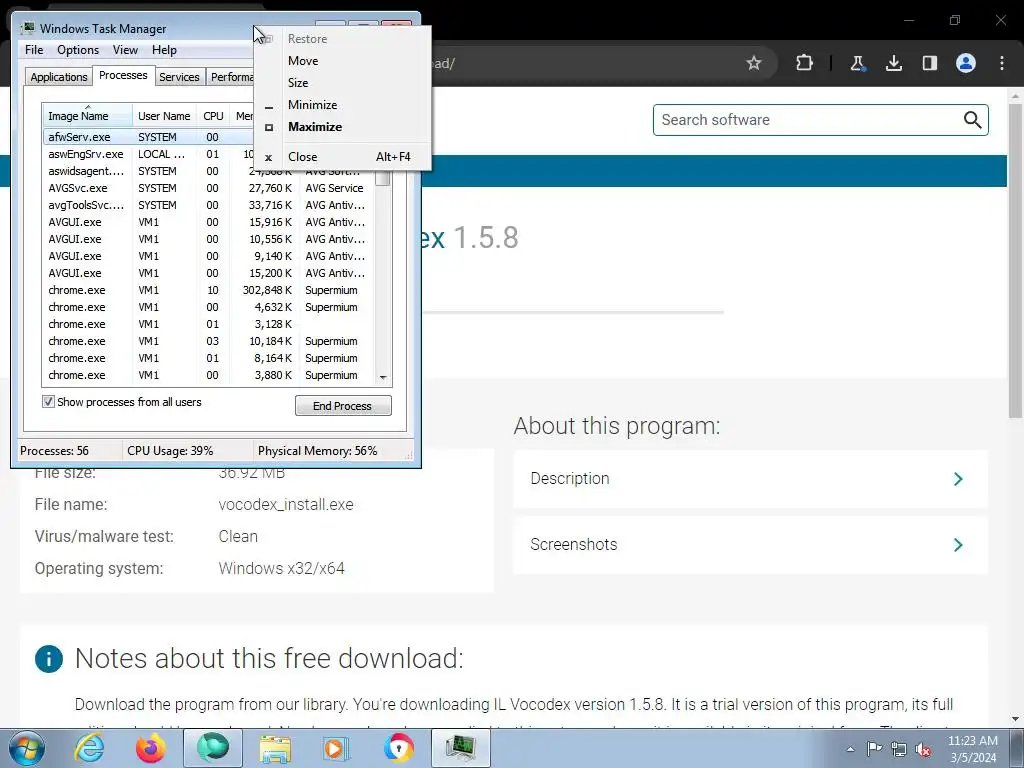The width and height of the screenshot is (1024, 768).
Task: Click the Action Center flag tray icon
Action: 874,749
